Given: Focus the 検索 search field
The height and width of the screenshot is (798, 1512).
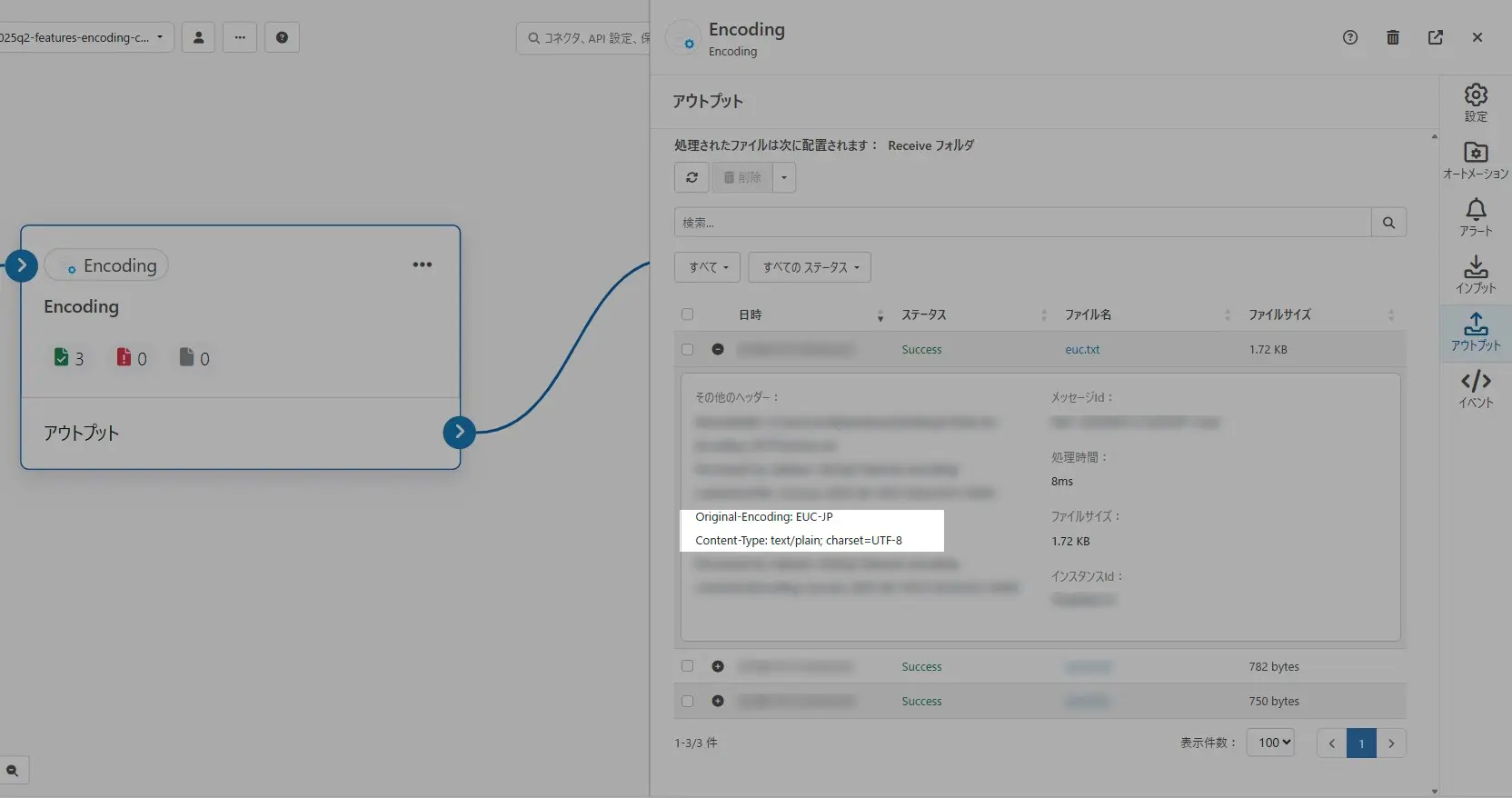Looking at the screenshot, I should click(x=1022, y=223).
